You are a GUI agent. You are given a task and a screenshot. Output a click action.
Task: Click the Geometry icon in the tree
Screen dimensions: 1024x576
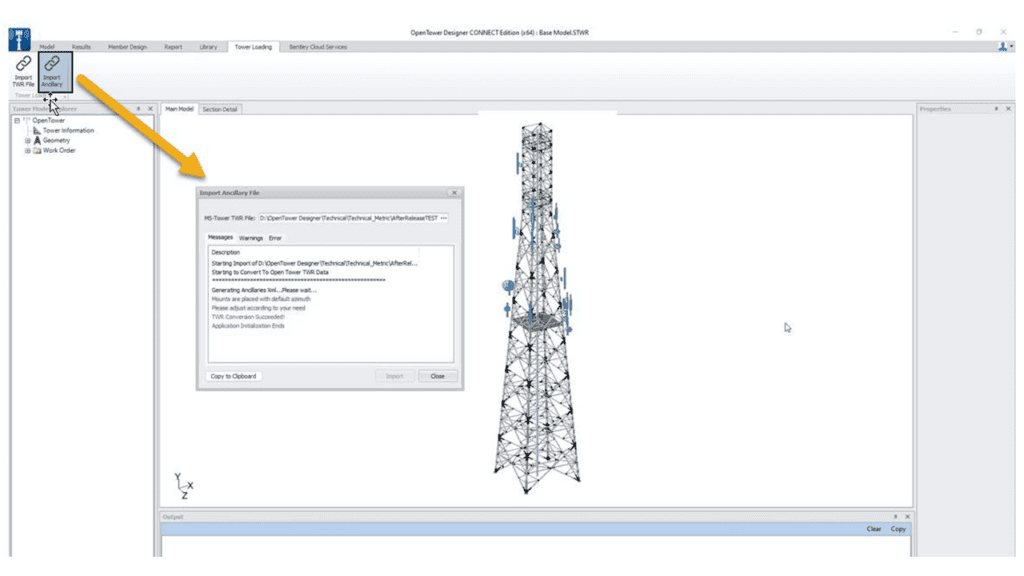(37, 141)
